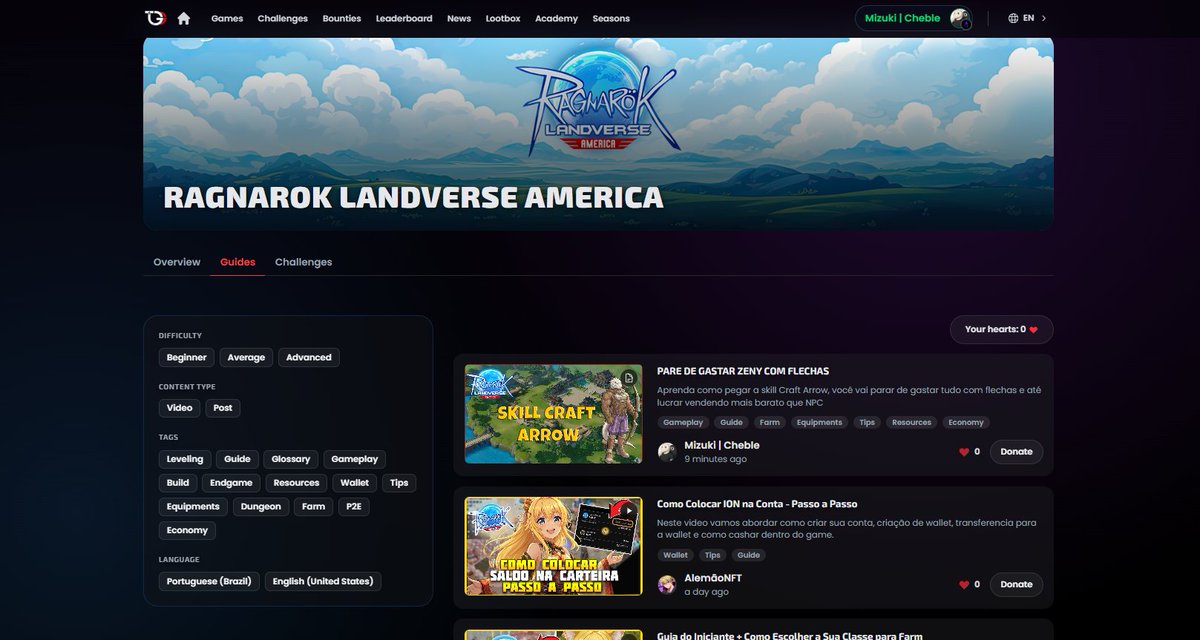Image resolution: width=1200 pixels, height=640 pixels.
Task: Open the Lootbox menu item
Action: (x=503, y=18)
